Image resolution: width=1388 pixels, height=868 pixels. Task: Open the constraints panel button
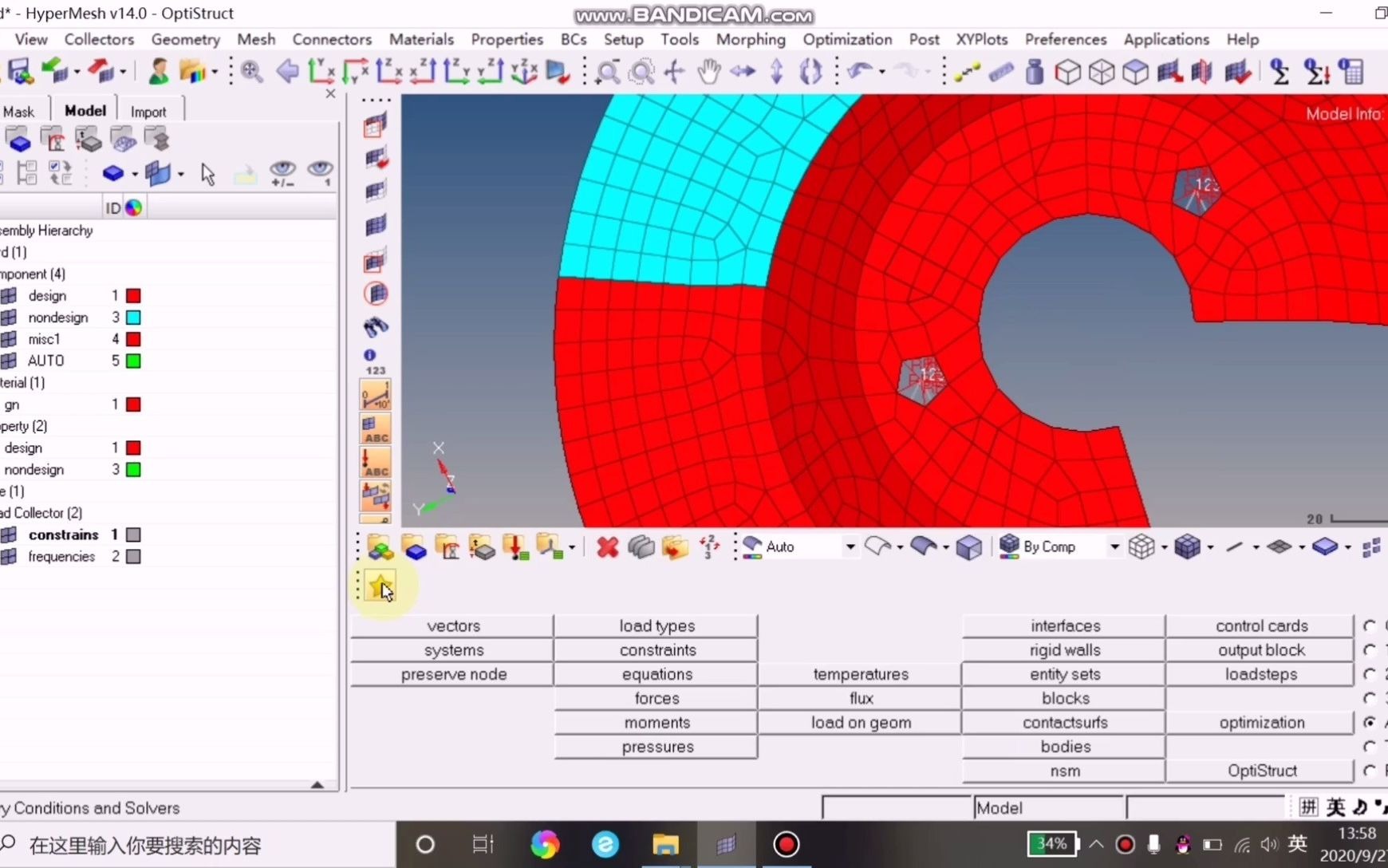pos(657,650)
